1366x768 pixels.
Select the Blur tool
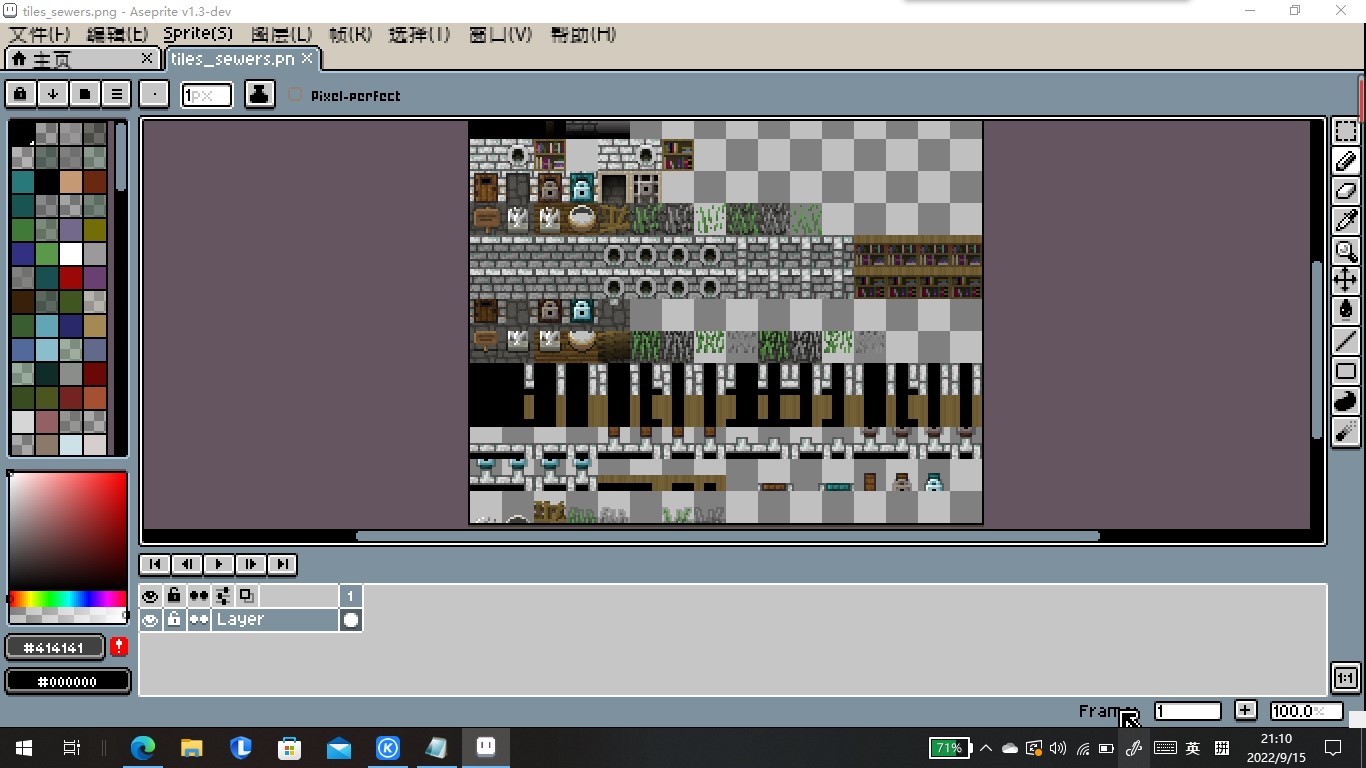coord(1346,431)
